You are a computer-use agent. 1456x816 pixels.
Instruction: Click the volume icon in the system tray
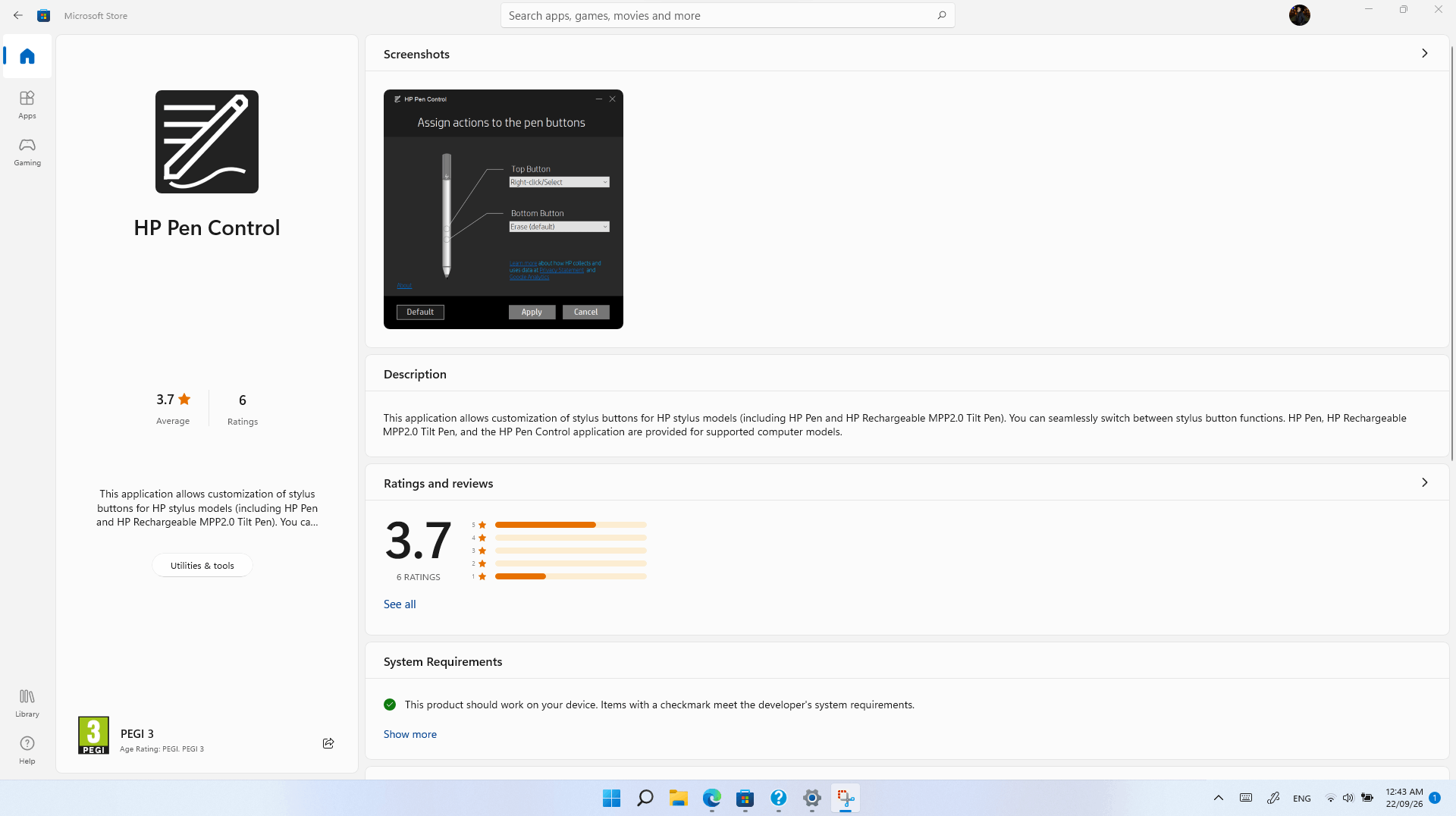coord(1348,798)
